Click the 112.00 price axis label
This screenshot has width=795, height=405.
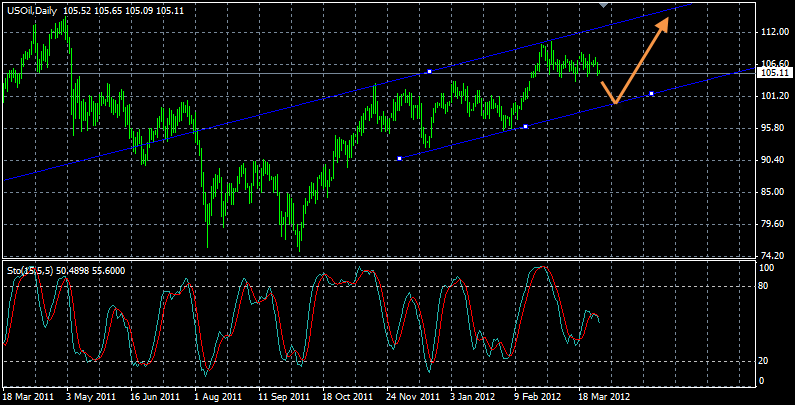point(774,31)
